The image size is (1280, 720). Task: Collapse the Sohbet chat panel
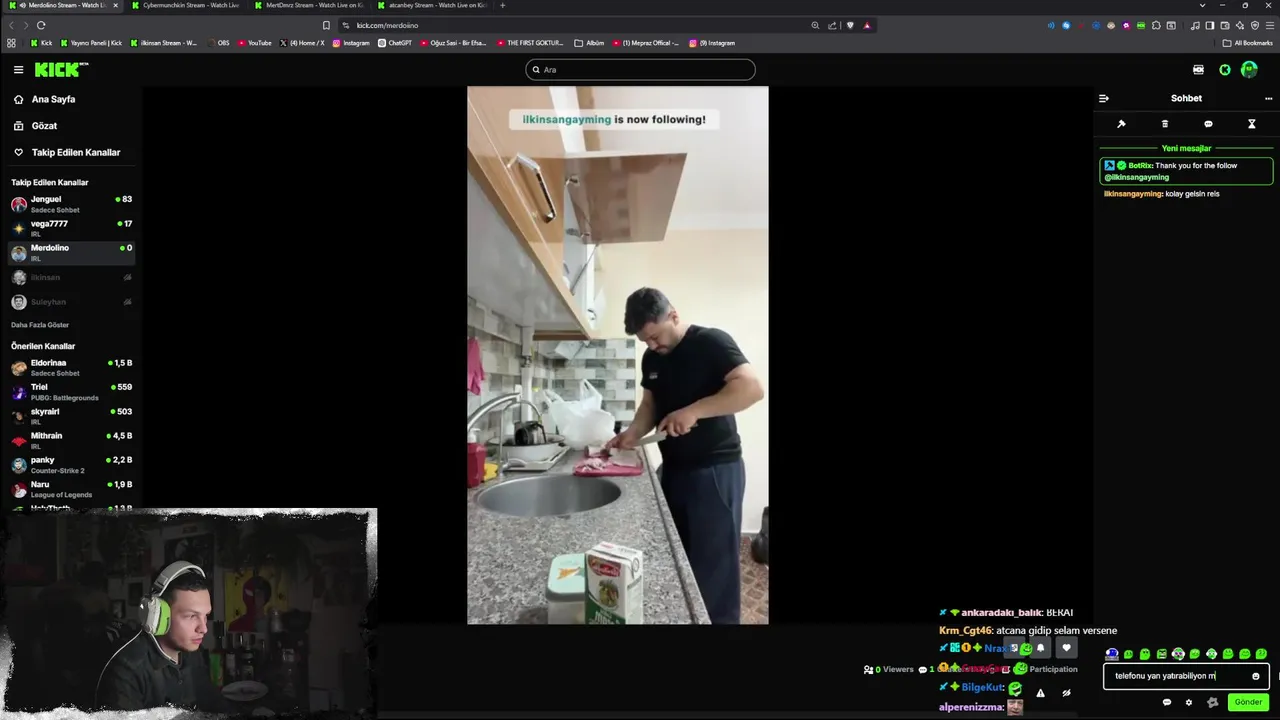[x=1104, y=98]
